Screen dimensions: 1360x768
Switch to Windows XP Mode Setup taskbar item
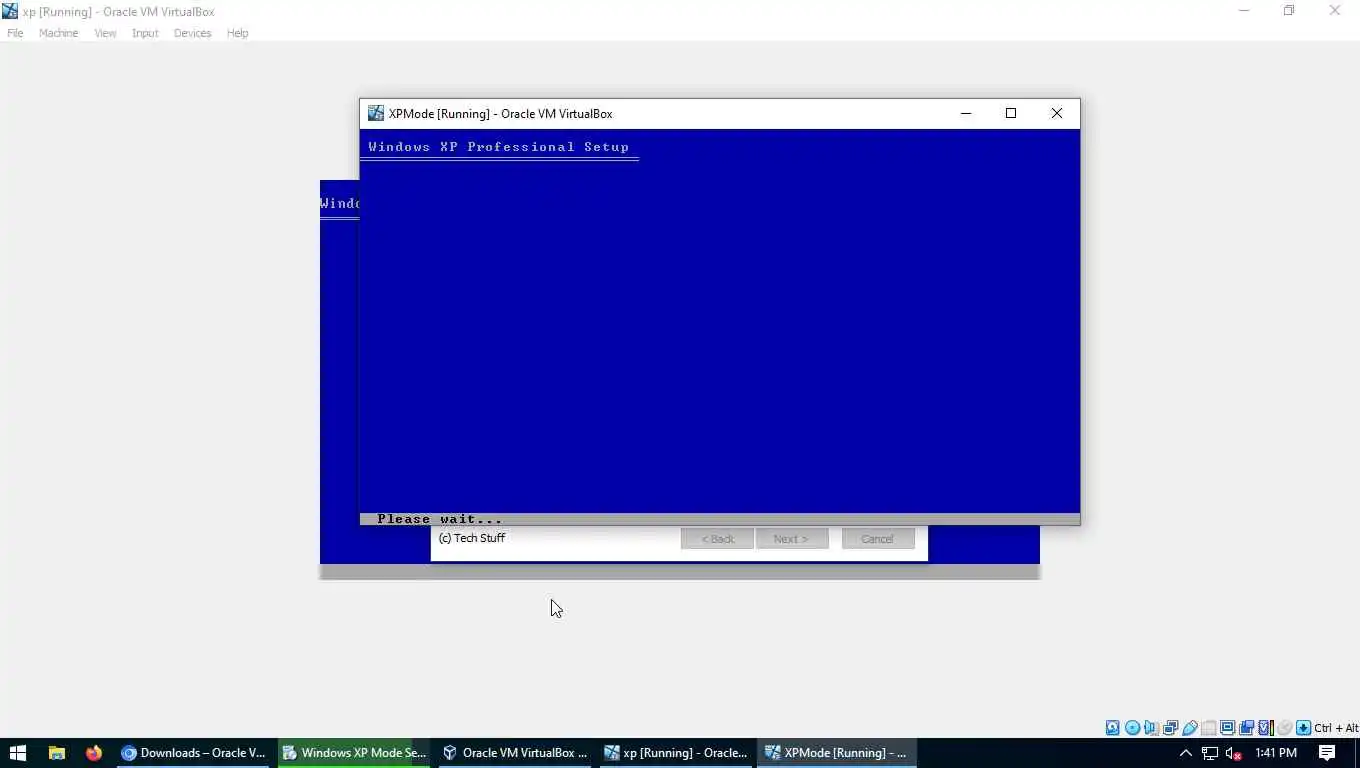tap(354, 753)
